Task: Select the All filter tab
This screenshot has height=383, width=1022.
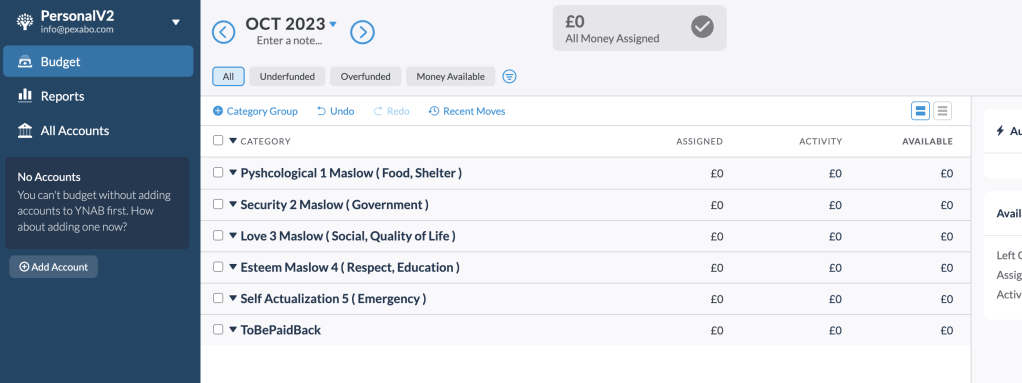Action: 228,76
